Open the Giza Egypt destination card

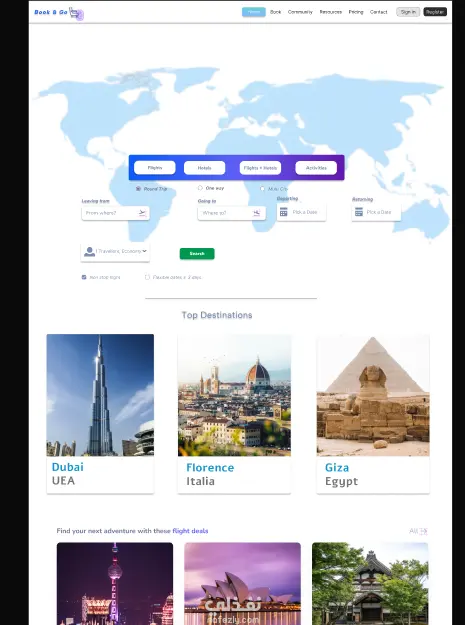click(x=373, y=414)
